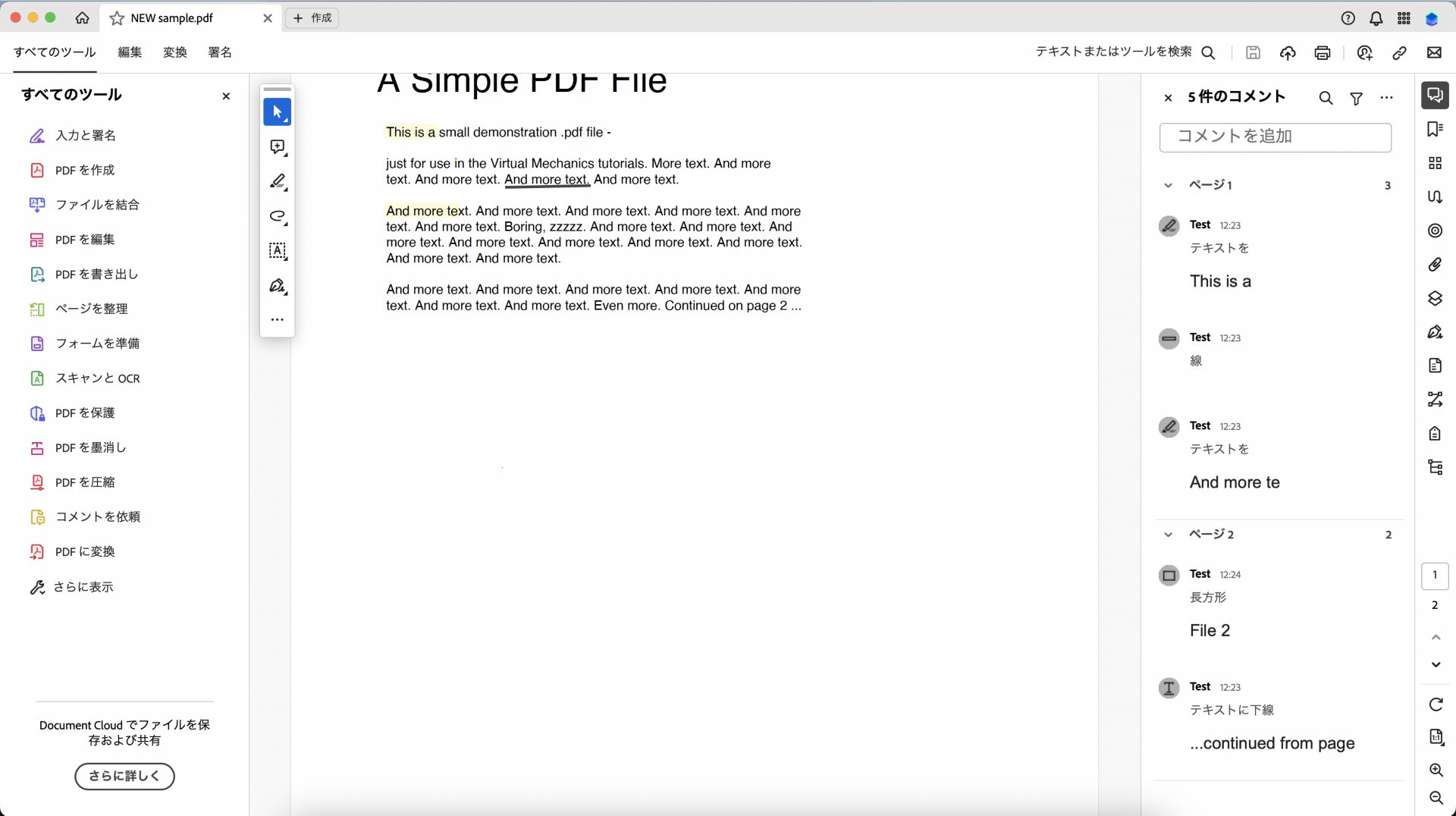1456x816 pixels.
Task: Open more options in quick toolbar
Action: [x=278, y=320]
